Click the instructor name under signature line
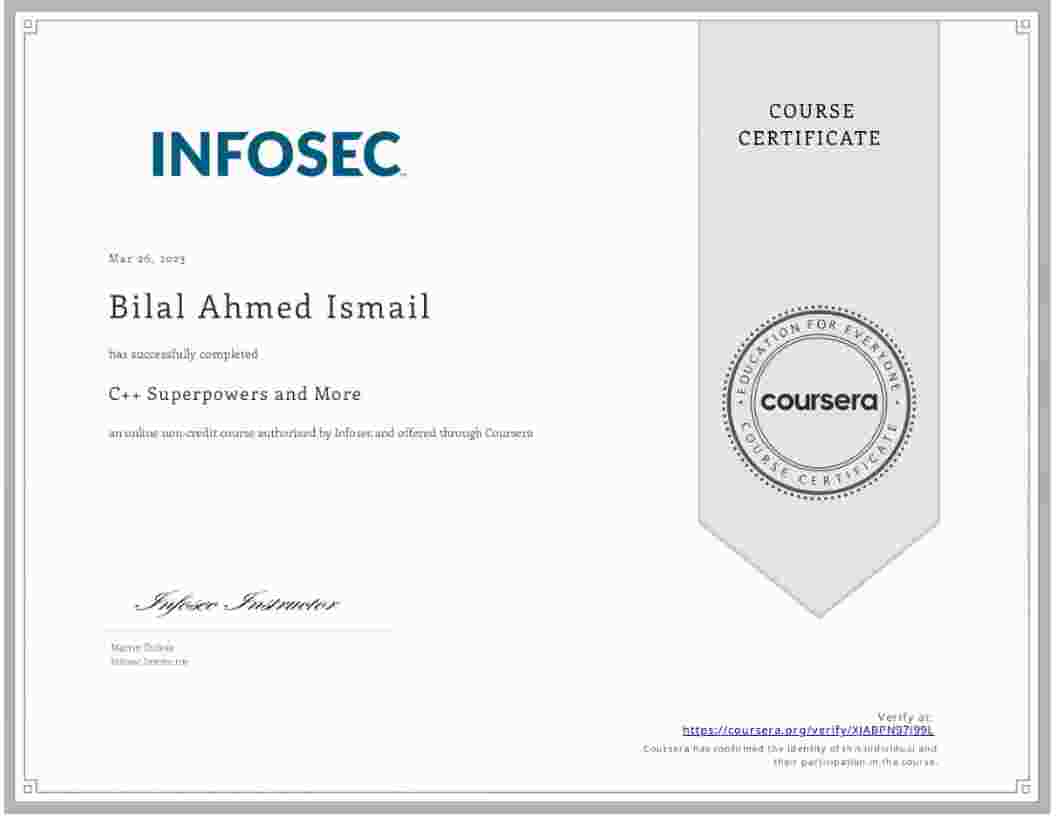 (x=128, y=648)
